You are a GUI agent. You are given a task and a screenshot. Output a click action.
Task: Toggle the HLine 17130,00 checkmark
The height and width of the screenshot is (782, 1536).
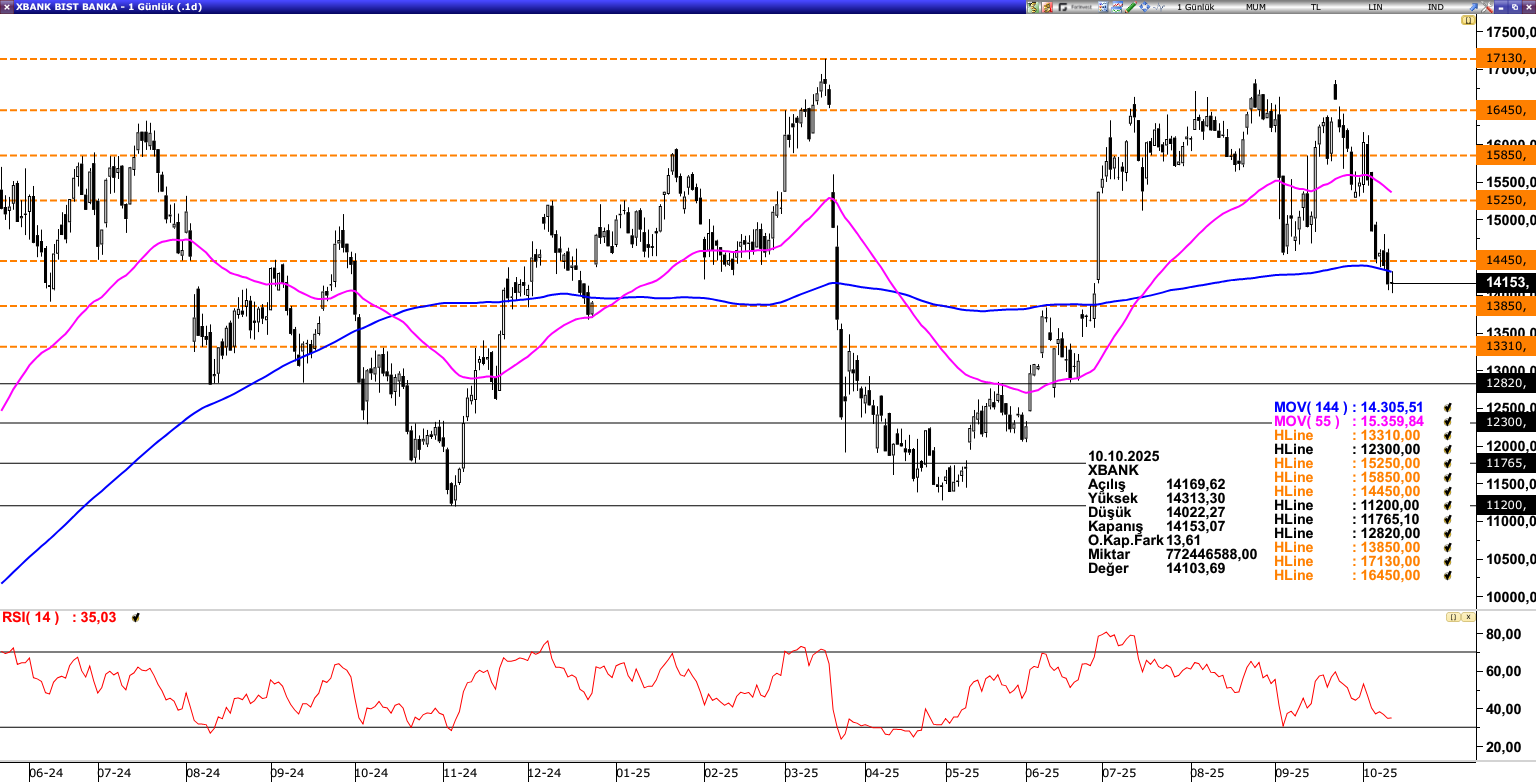(1446, 562)
